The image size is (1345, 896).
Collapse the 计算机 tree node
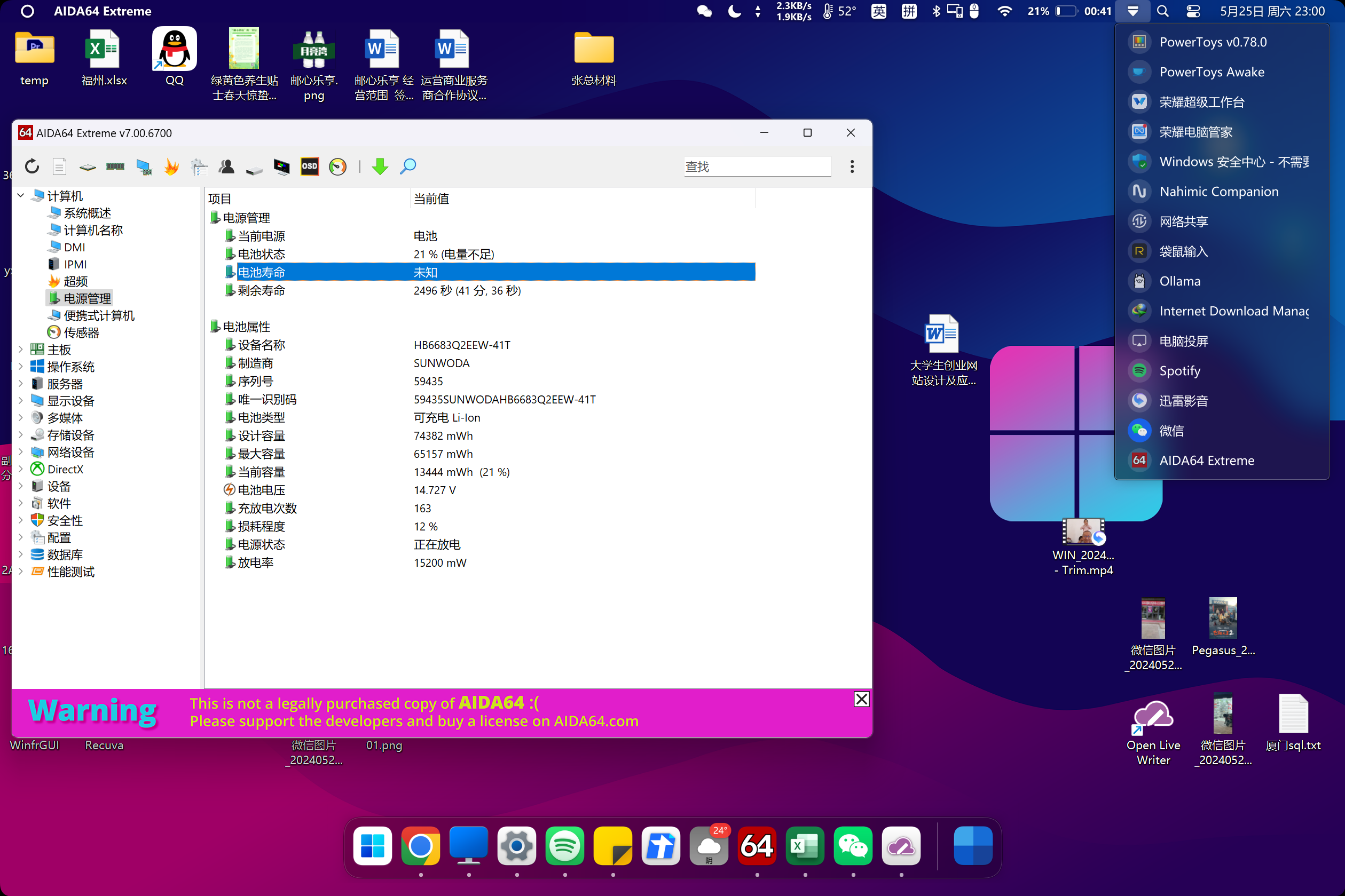point(21,195)
